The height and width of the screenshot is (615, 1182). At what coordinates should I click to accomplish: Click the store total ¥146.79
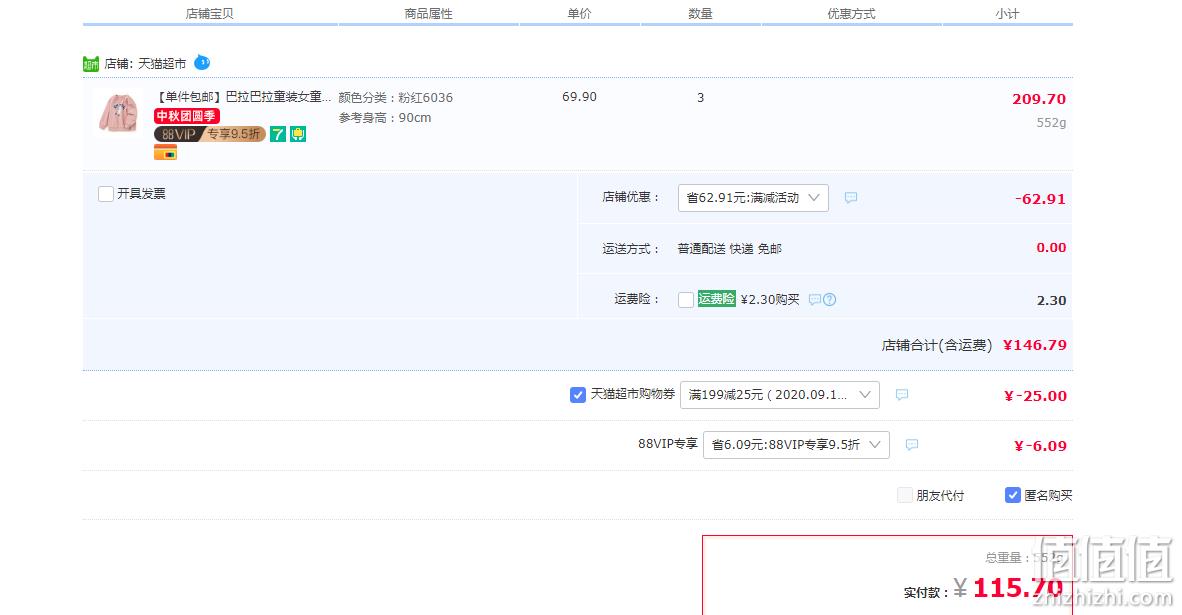1034,344
